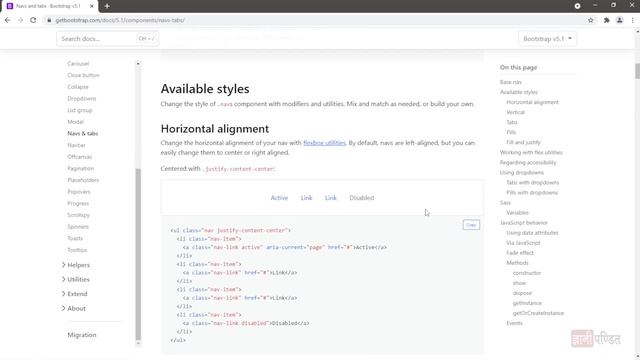The height and width of the screenshot is (360, 640).
Task: Expand the About sidebar section
Action: pos(74,308)
